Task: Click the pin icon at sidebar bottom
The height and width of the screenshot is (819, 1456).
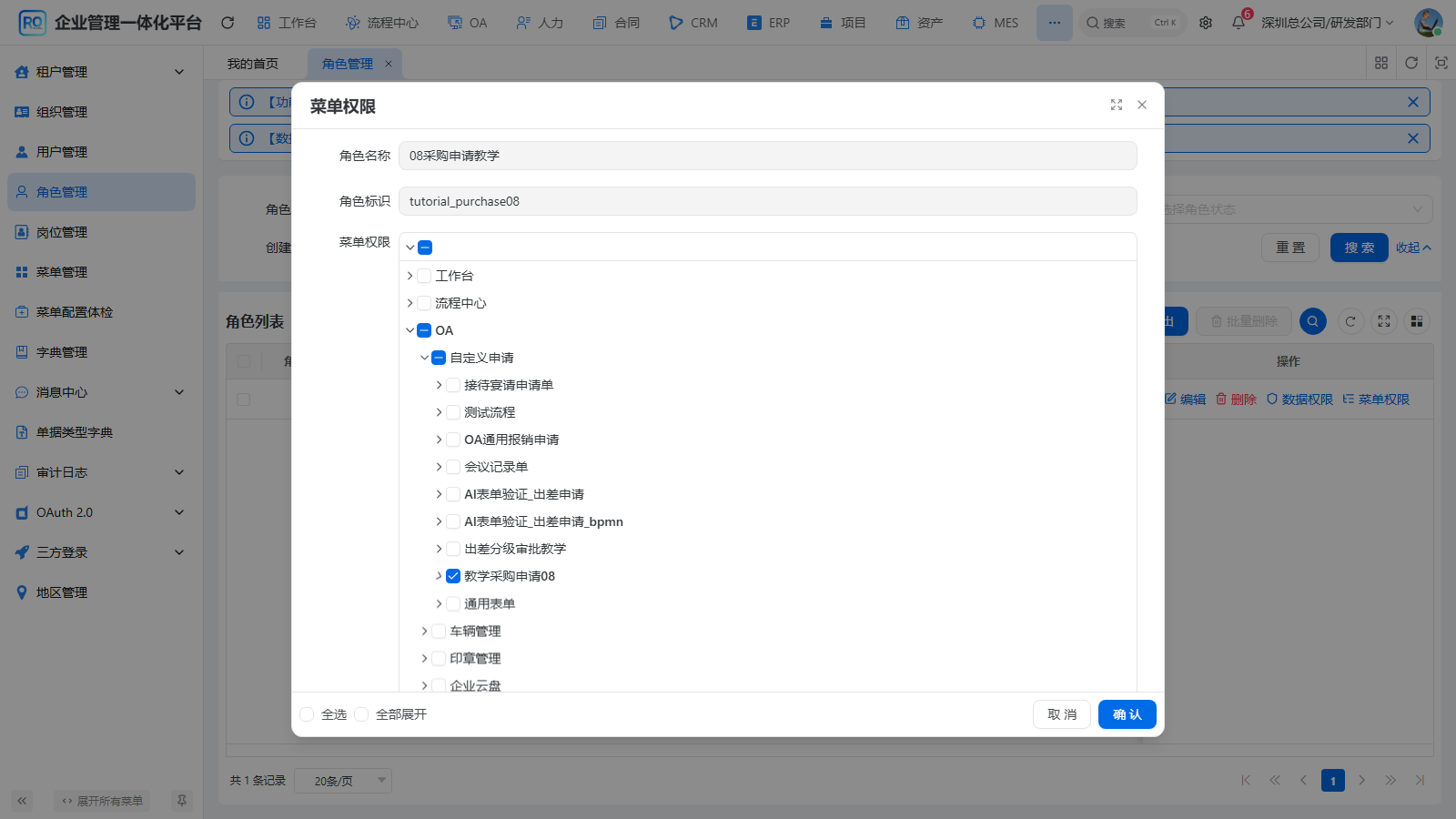Action: [x=182, y=801]
